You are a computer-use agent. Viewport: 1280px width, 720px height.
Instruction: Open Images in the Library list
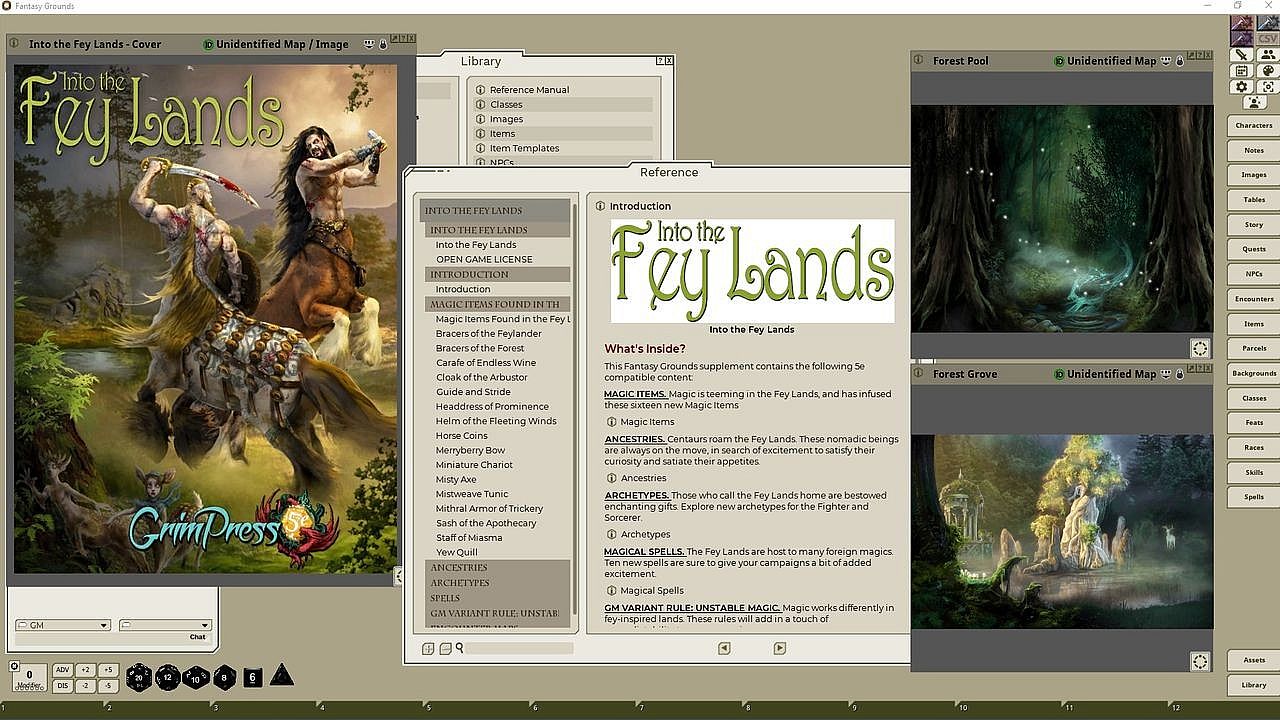[506, 119]
